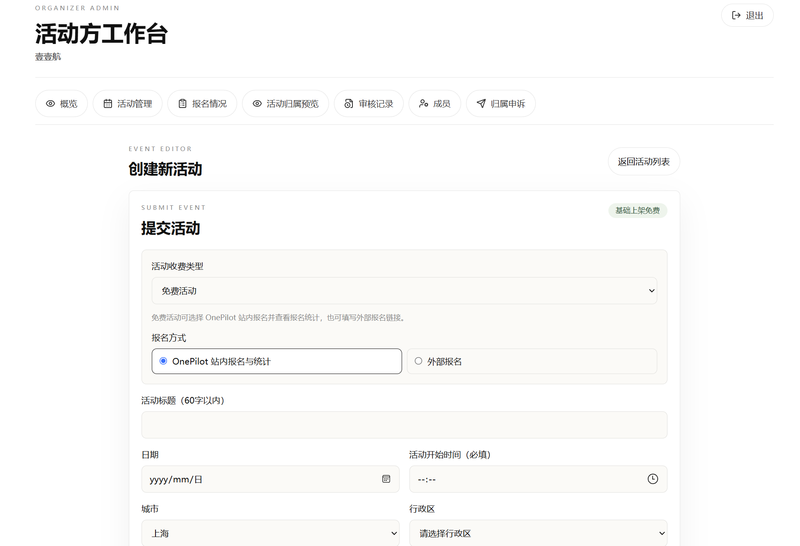Click 提交活动 heading
This screenshot has height=546, width=800.
[x=170, y=228]
